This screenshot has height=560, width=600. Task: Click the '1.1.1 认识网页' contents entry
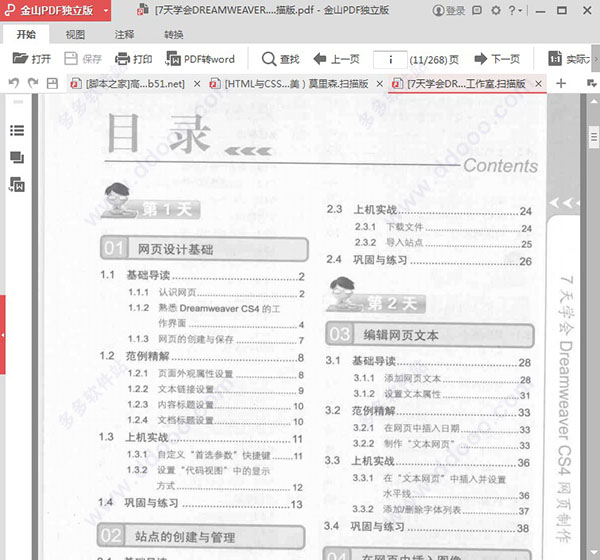tap(216, 293)
